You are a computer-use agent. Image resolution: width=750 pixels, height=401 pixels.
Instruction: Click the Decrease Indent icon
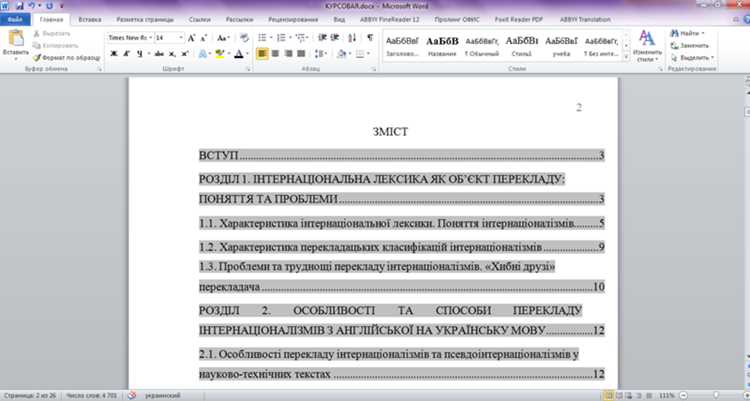click(322, 38)
